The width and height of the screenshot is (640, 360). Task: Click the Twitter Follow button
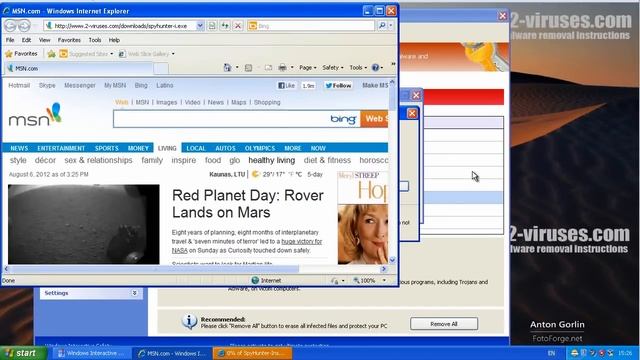pos(338,85)
